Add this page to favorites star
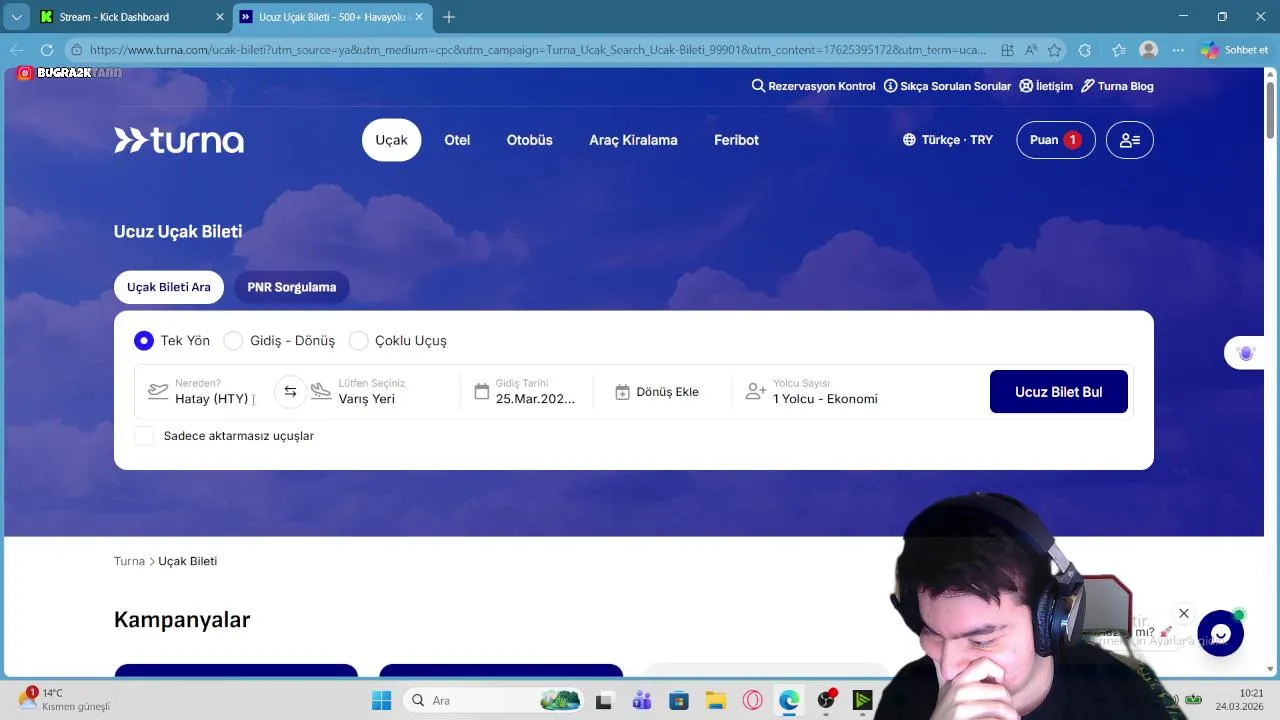 (x=1054, y=50)
